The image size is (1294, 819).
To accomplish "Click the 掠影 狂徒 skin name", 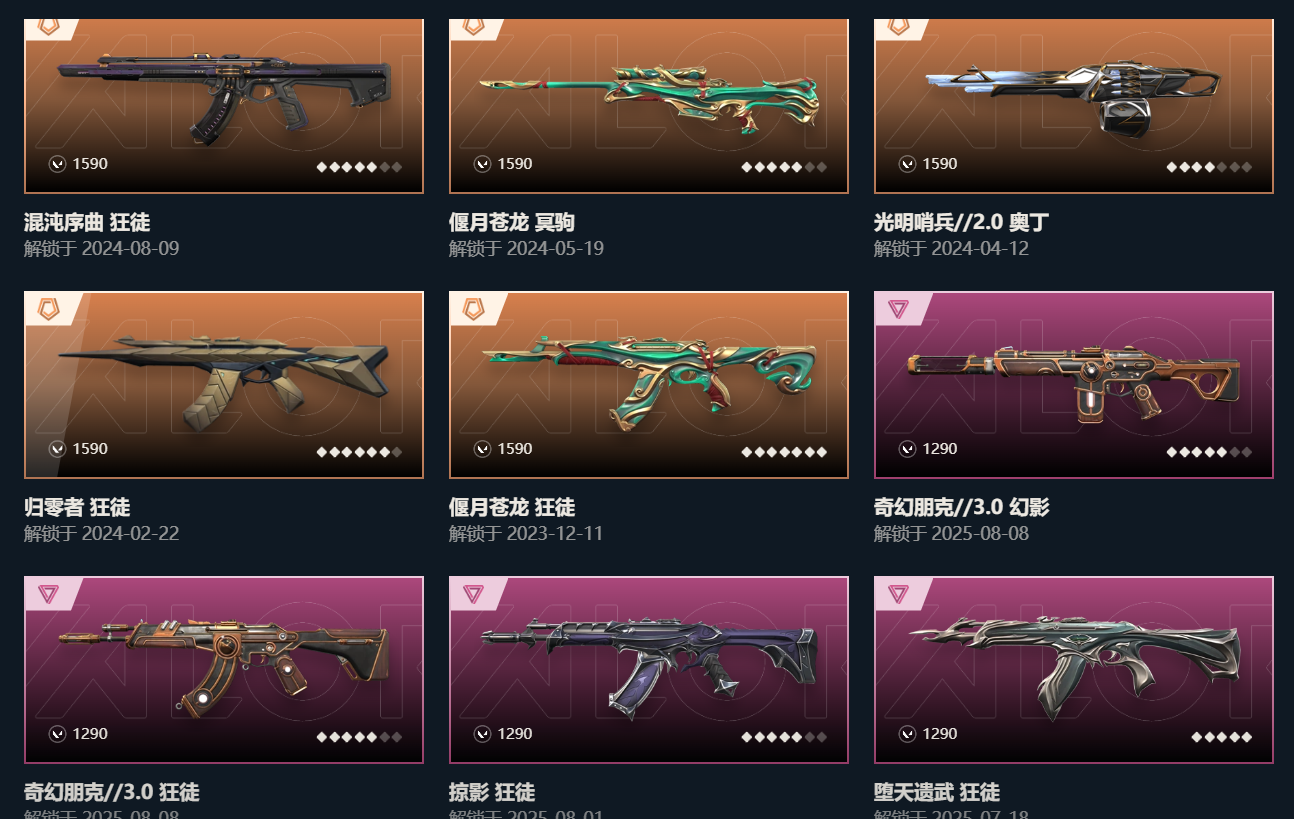I will 492,793.
